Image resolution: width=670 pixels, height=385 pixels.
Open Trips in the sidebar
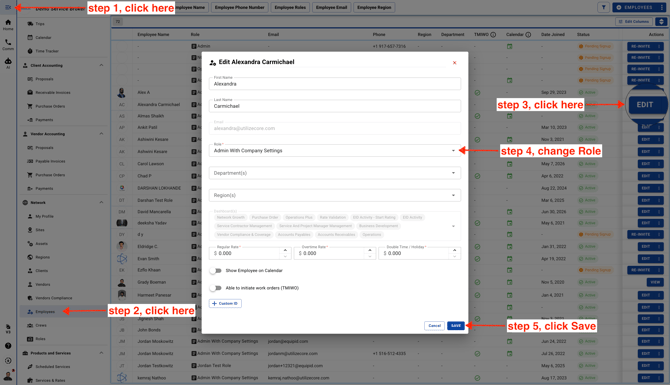pyautogui.click(x=40, y=24)
